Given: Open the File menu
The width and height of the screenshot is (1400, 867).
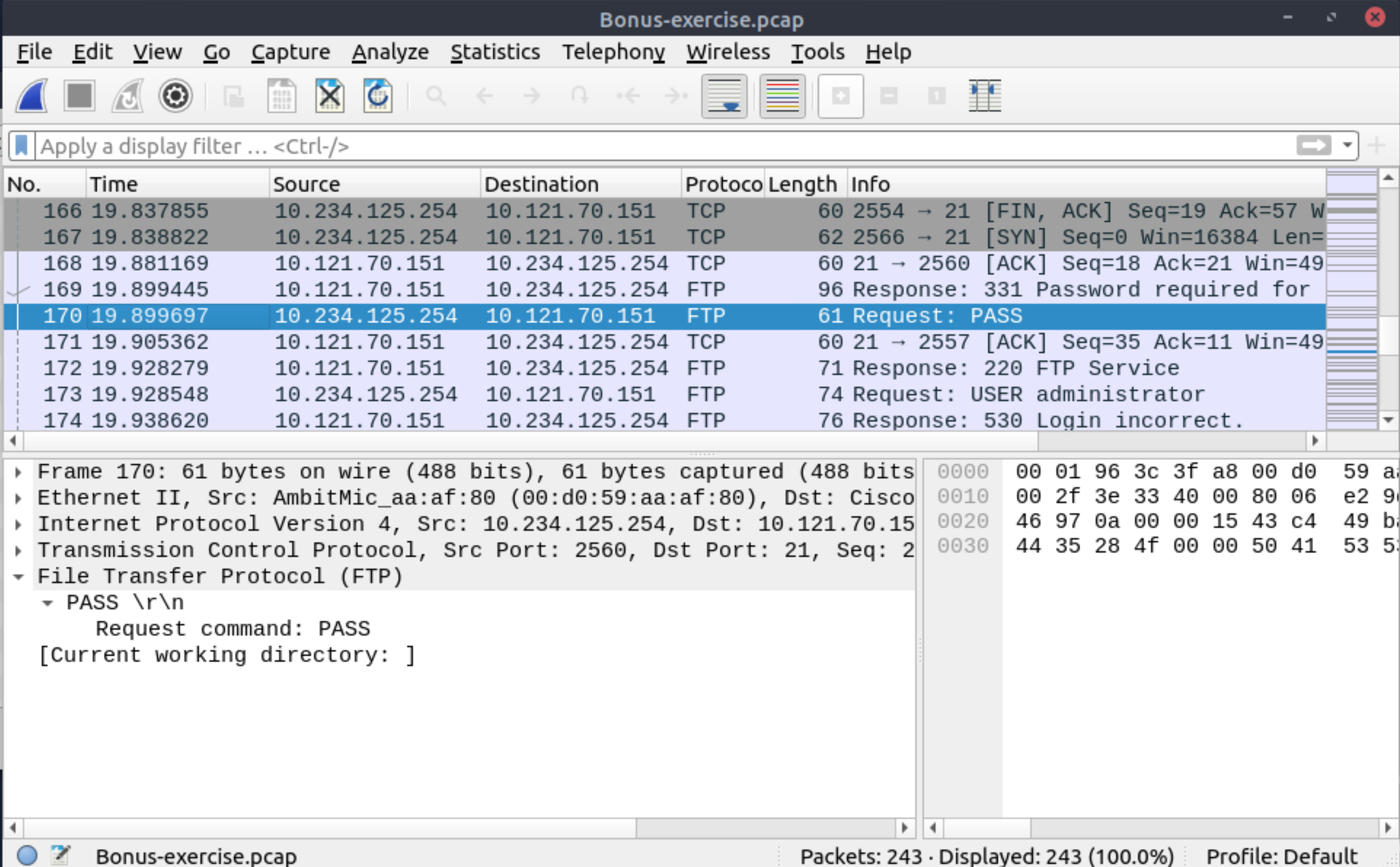Looking at the screenshot, I should pos(35,52).
